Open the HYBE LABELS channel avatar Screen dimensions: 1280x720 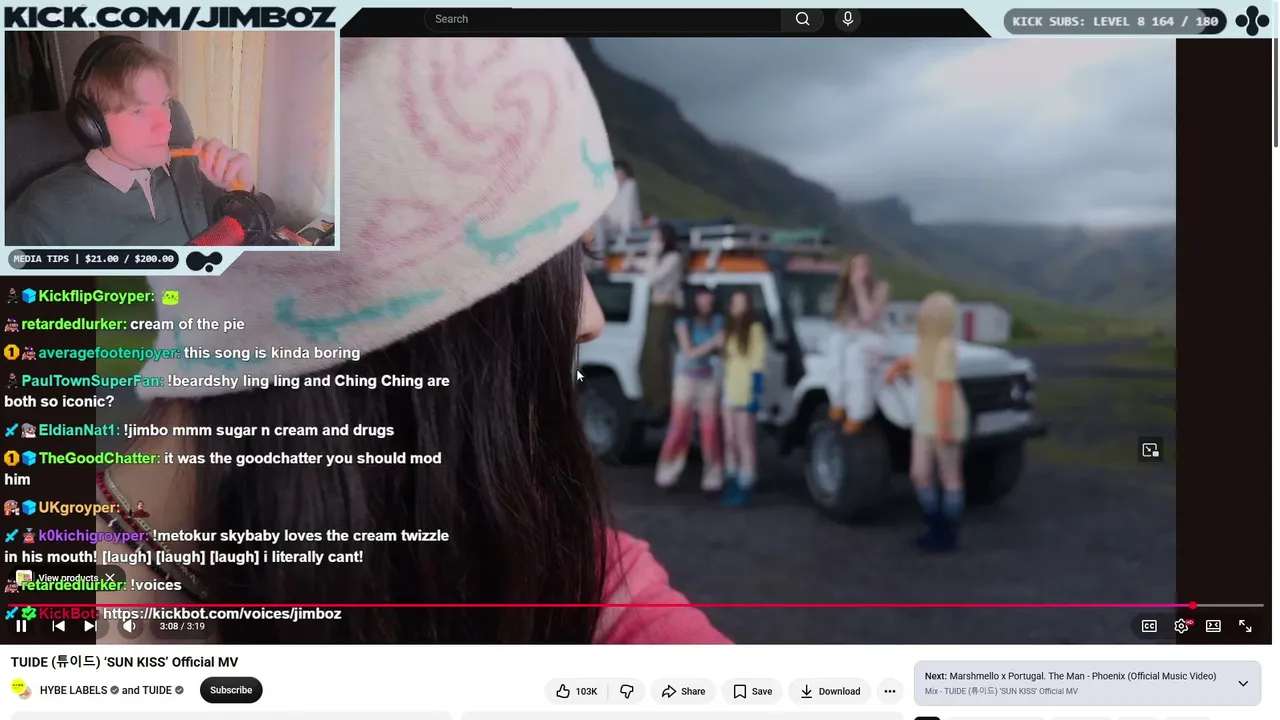[20, 689]
